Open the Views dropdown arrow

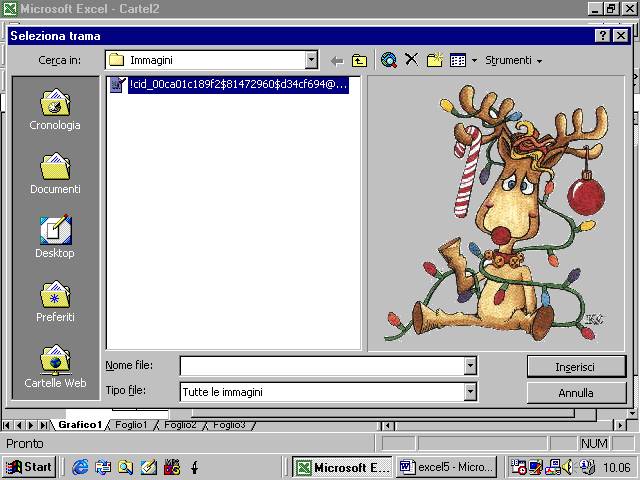[474, 61]
